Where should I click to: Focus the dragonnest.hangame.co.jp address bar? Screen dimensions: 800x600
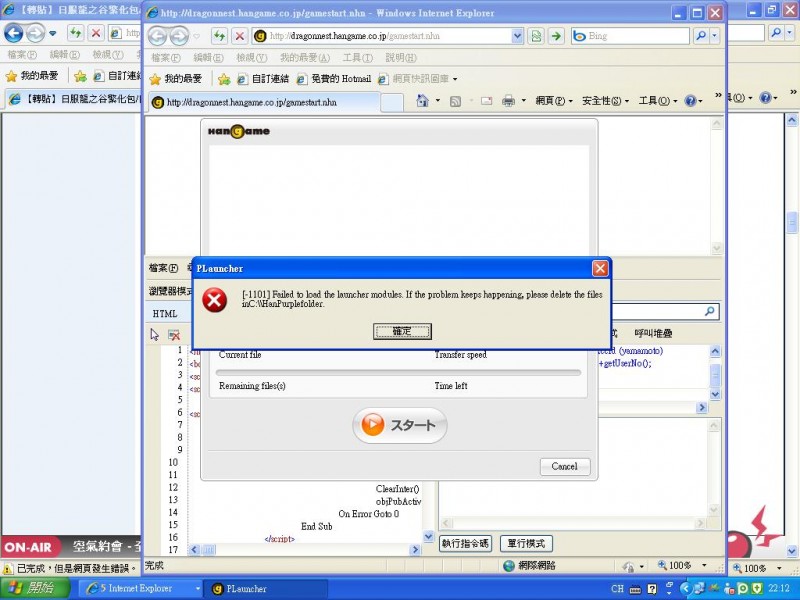(388, 36)
